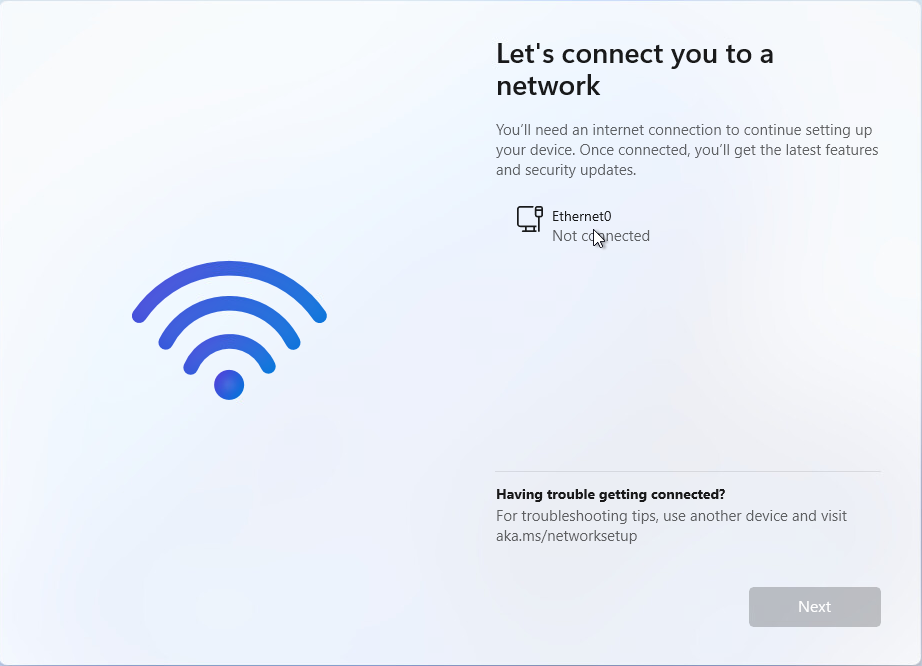Click the "Not connected" status text
922x666 pixels.
click(x=601, y=236)
